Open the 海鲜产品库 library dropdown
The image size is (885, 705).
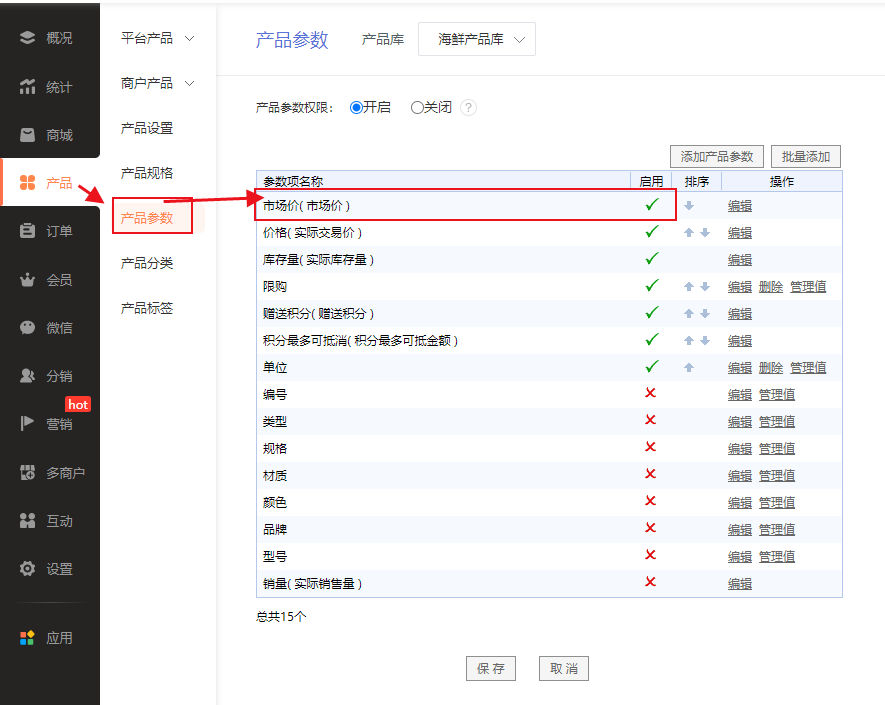coord(477,39)
